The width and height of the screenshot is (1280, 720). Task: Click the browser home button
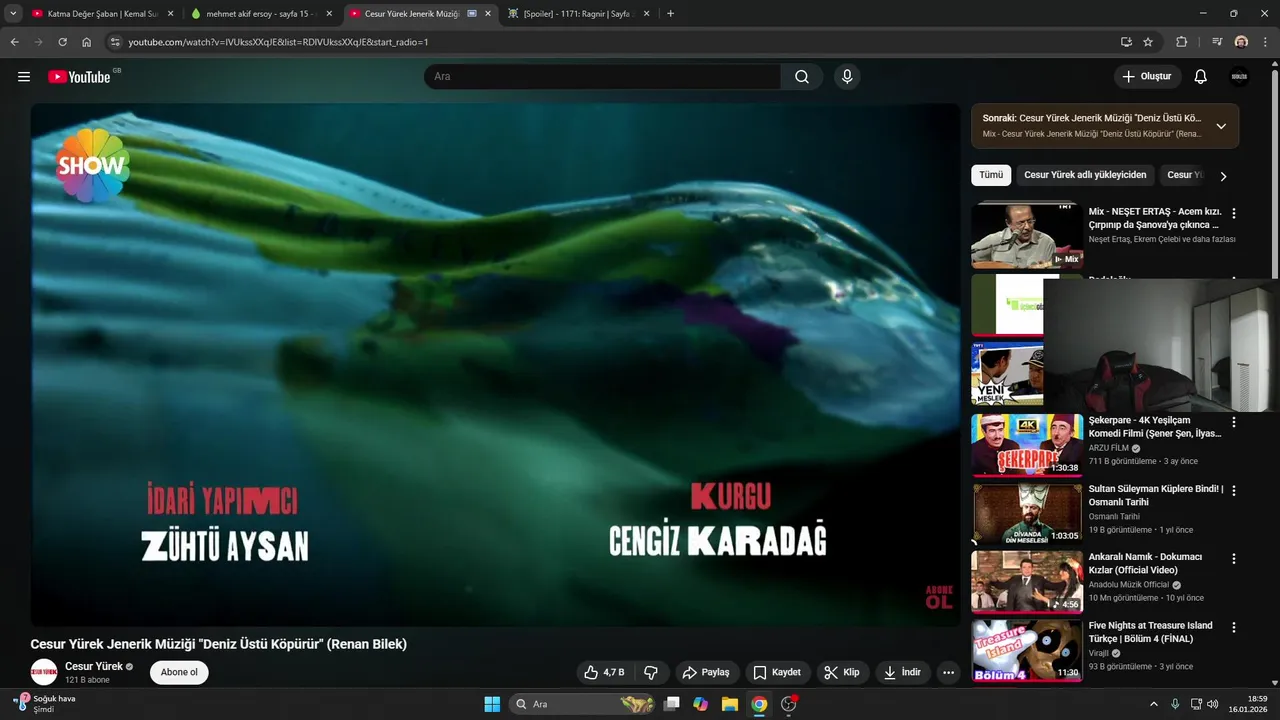[x=87, y=42]
